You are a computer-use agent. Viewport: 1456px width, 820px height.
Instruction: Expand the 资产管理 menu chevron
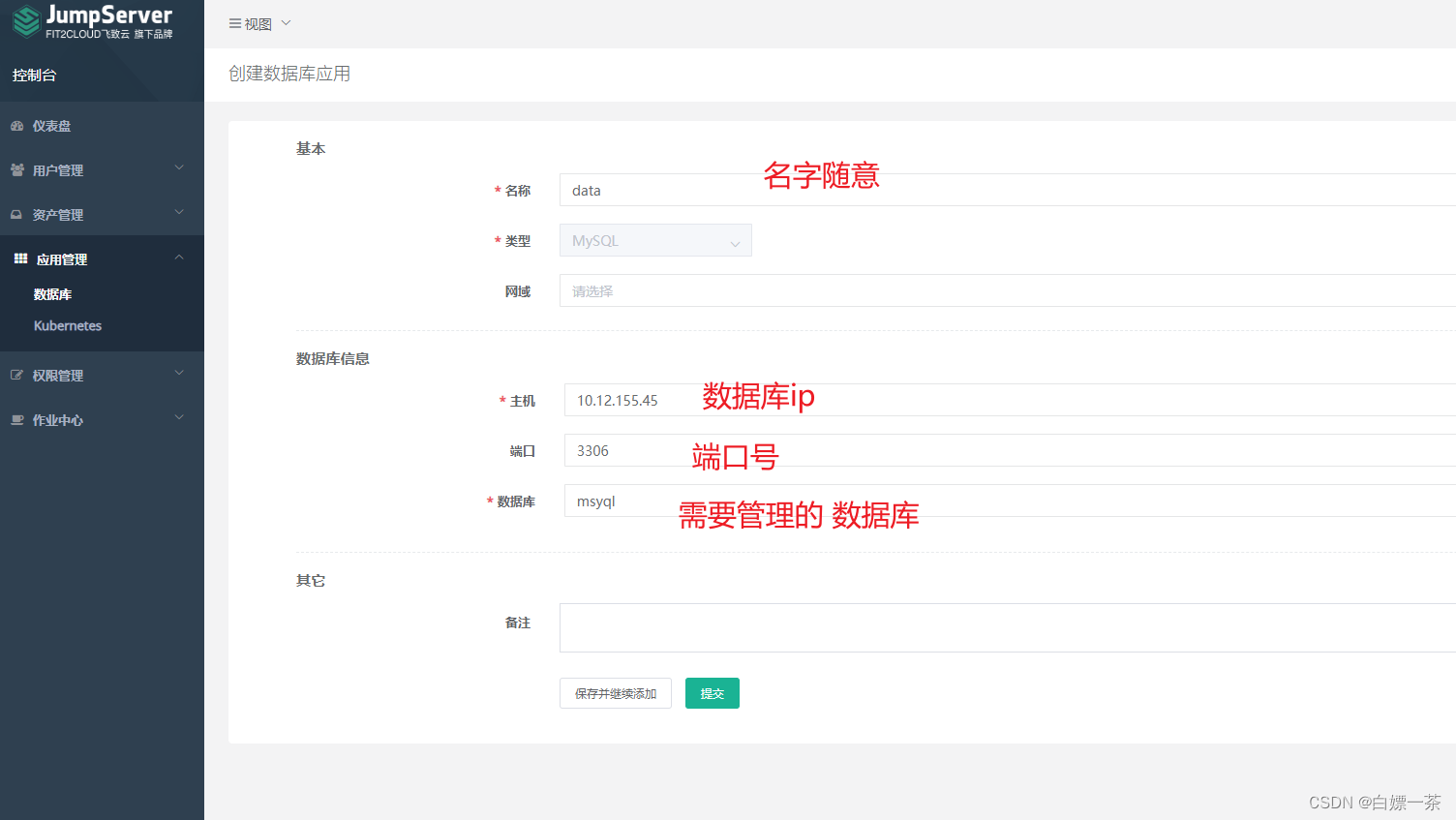pyautogui.click(x=179, y=213)
